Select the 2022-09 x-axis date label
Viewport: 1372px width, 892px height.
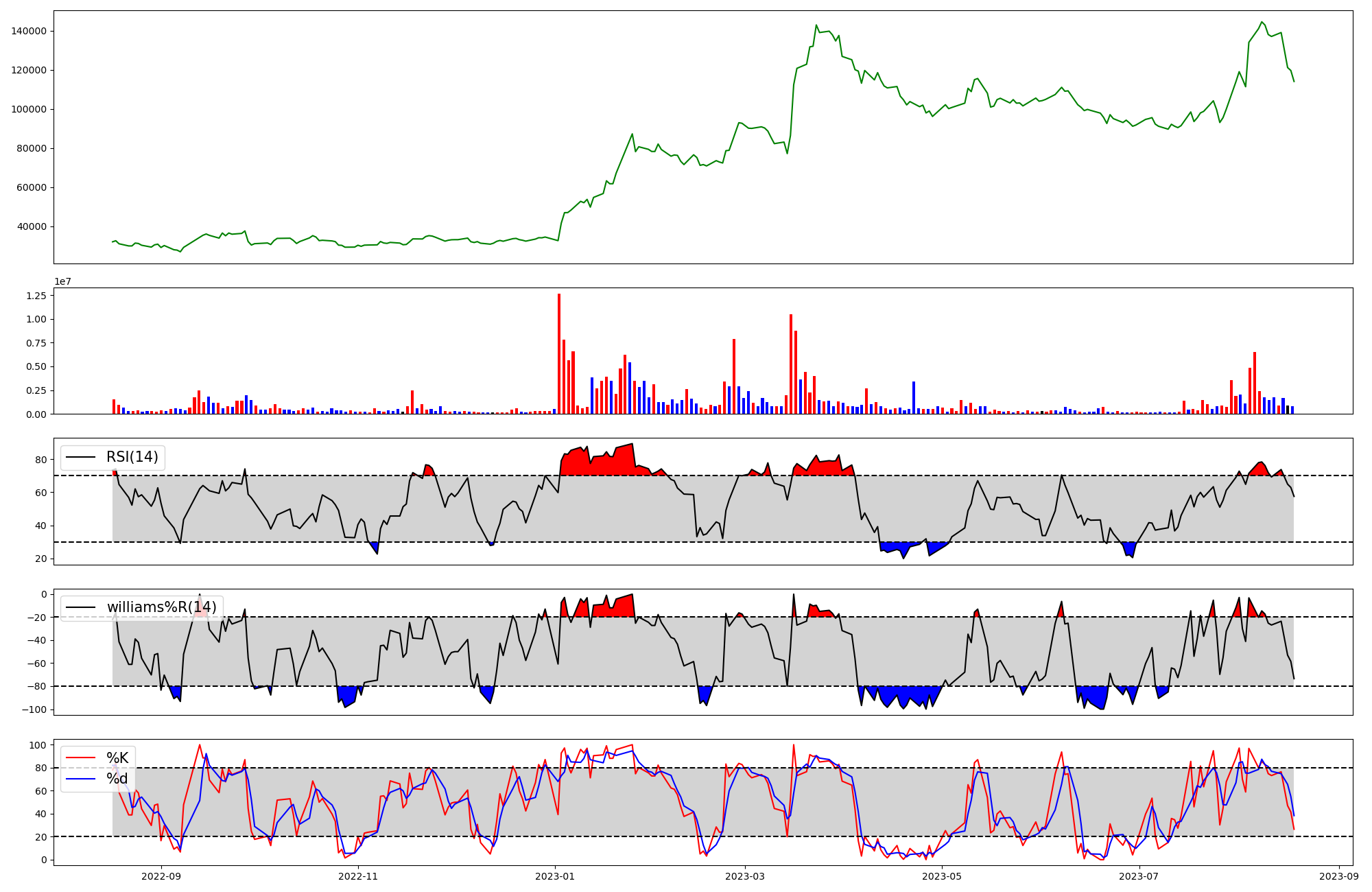pos(161,876)
